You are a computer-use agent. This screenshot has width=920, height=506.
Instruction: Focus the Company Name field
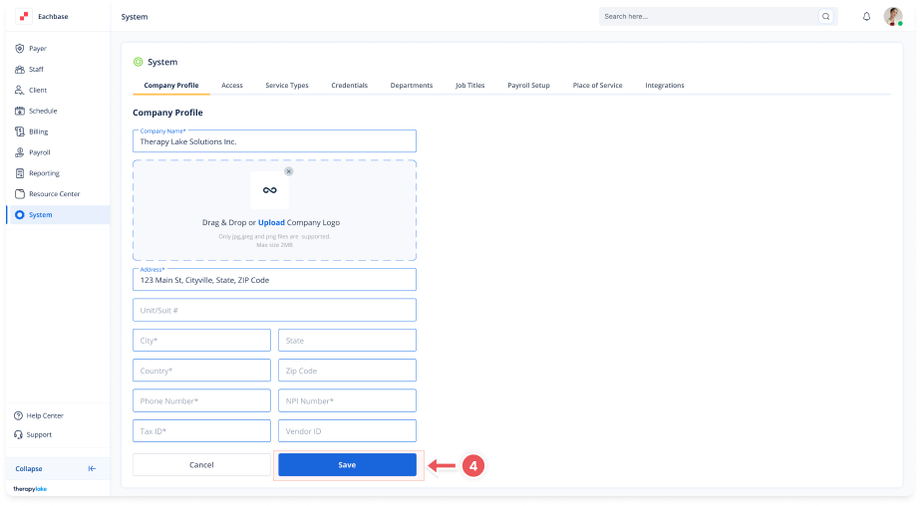275,141
